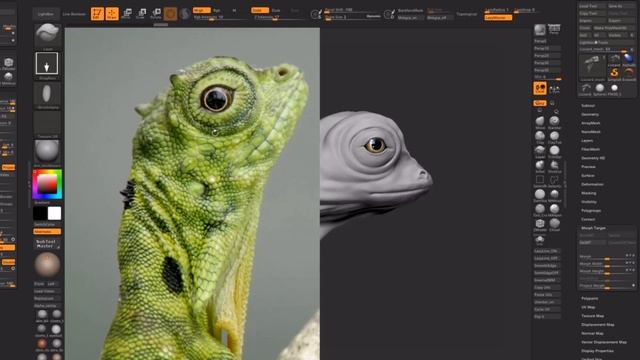
Task: Expand the Geometry section
Action: coord(590,114)
